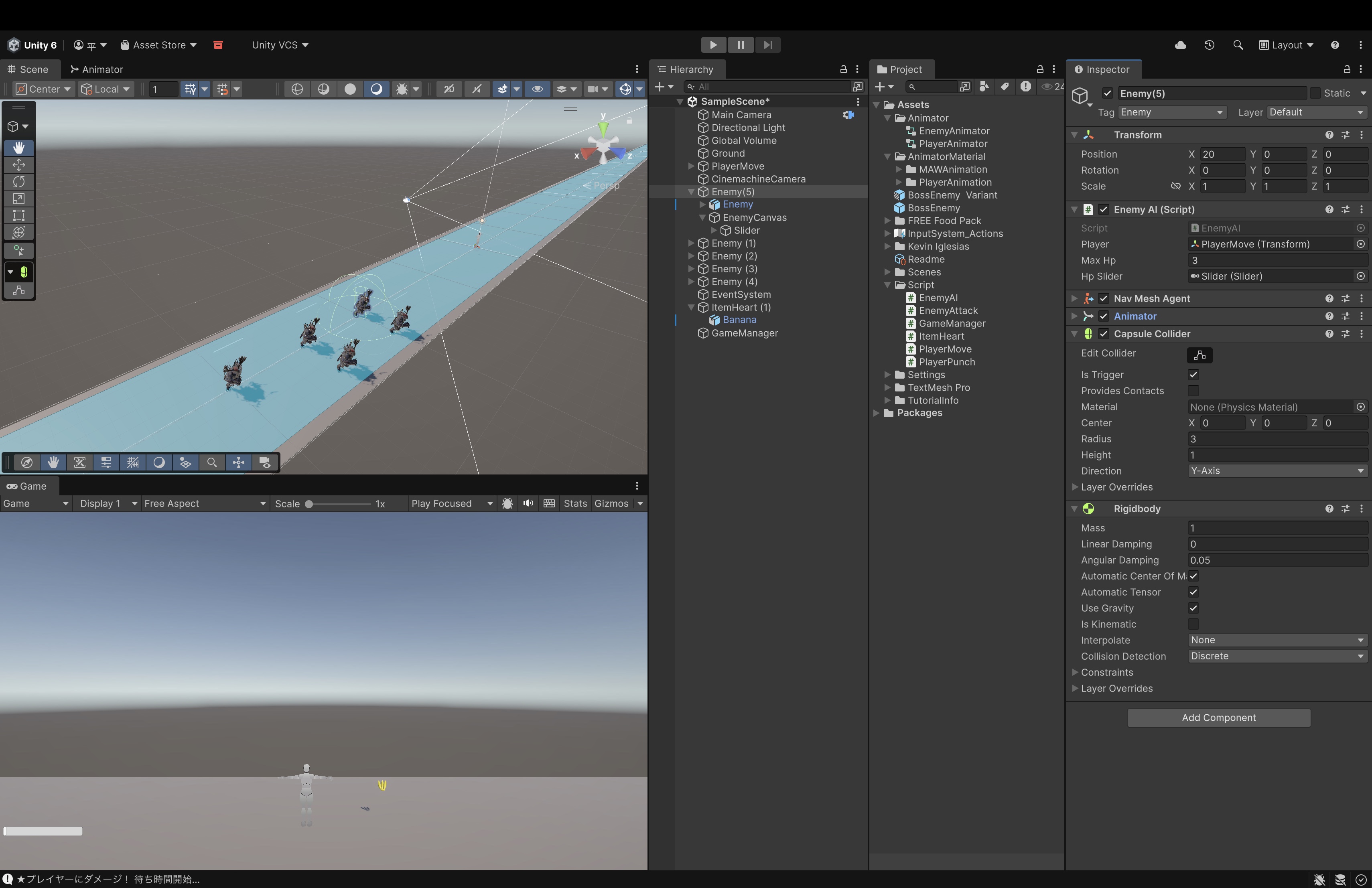Switch to the Animator tab

point(96,69)
